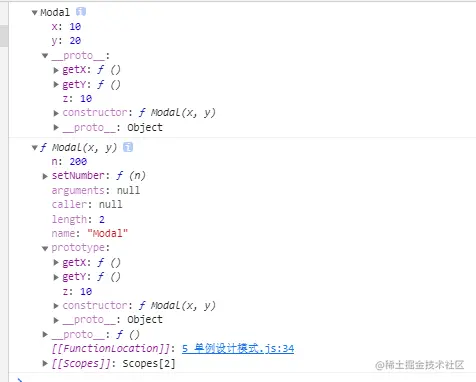Expand the setNumber: f (n) property
Viewport: 476px width, 382px height.
45,176
